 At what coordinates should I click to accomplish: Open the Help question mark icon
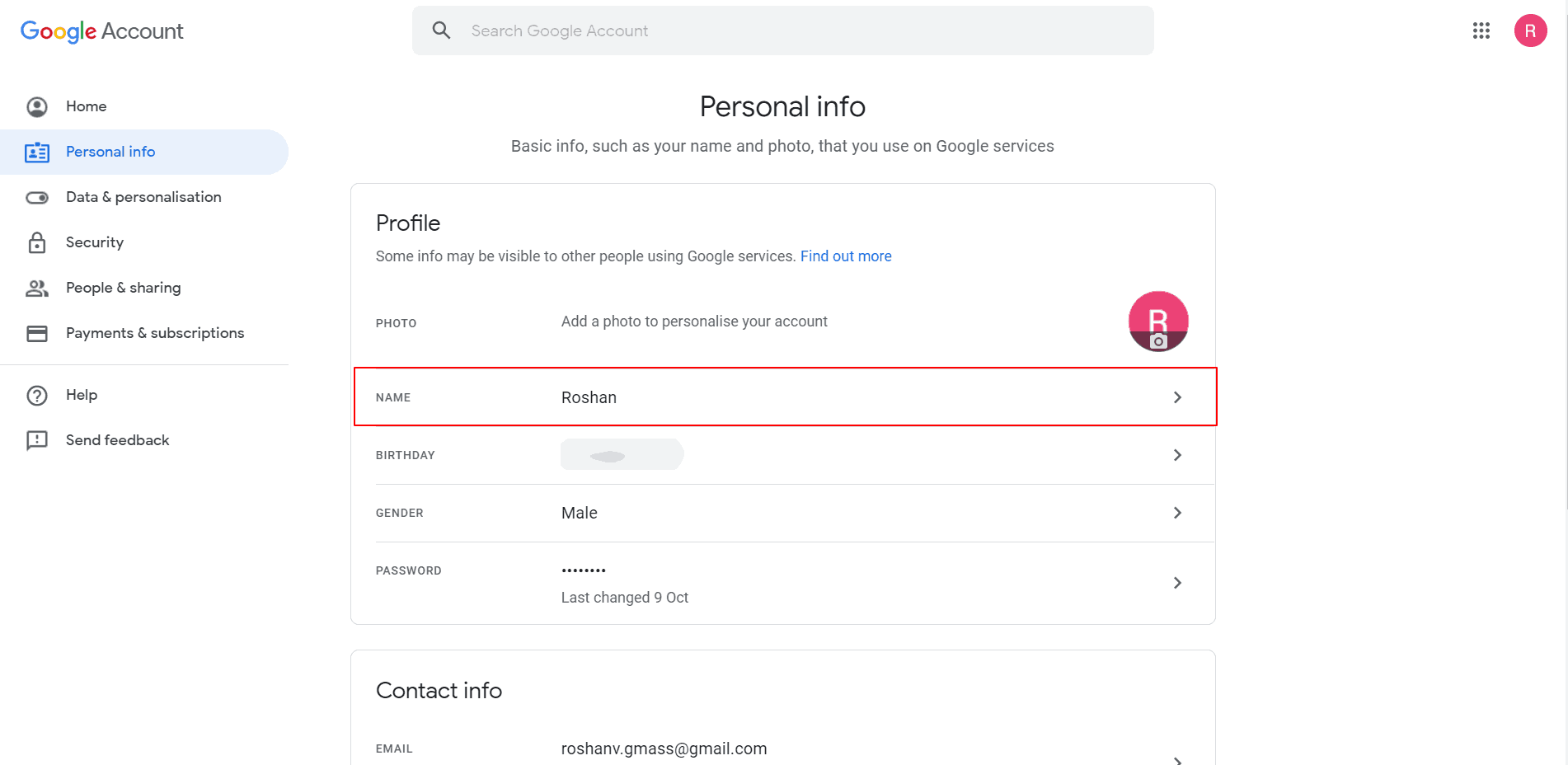pos(37,395)
